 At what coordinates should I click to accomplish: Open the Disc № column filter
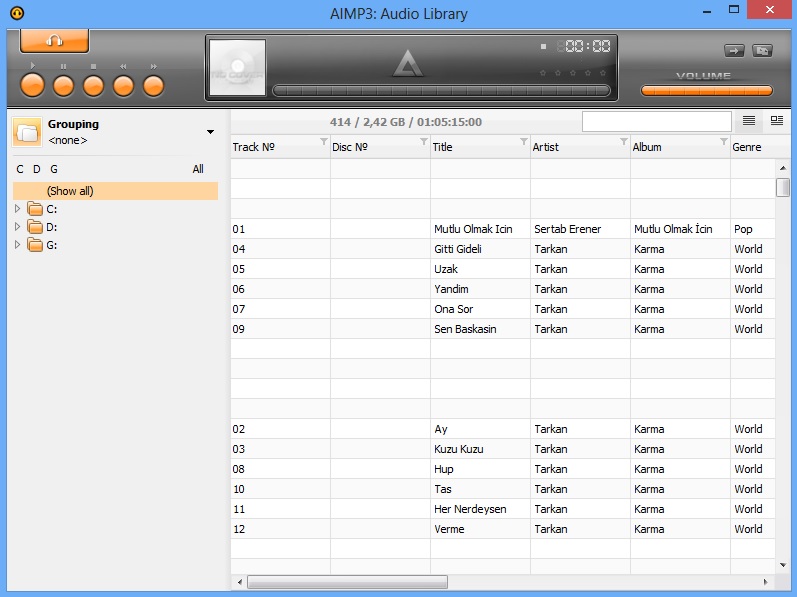[423, 141]
